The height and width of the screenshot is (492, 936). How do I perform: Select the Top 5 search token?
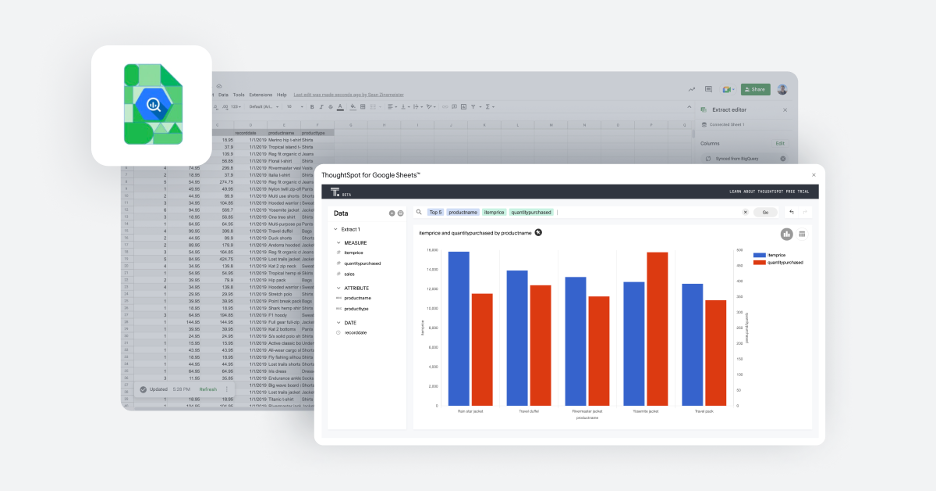435,212
